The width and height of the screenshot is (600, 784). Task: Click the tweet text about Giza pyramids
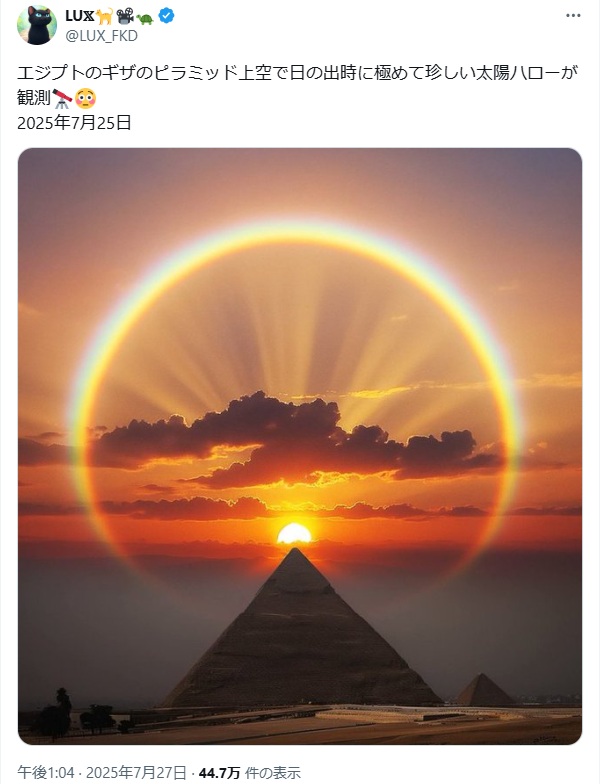[x=298, y=85]
